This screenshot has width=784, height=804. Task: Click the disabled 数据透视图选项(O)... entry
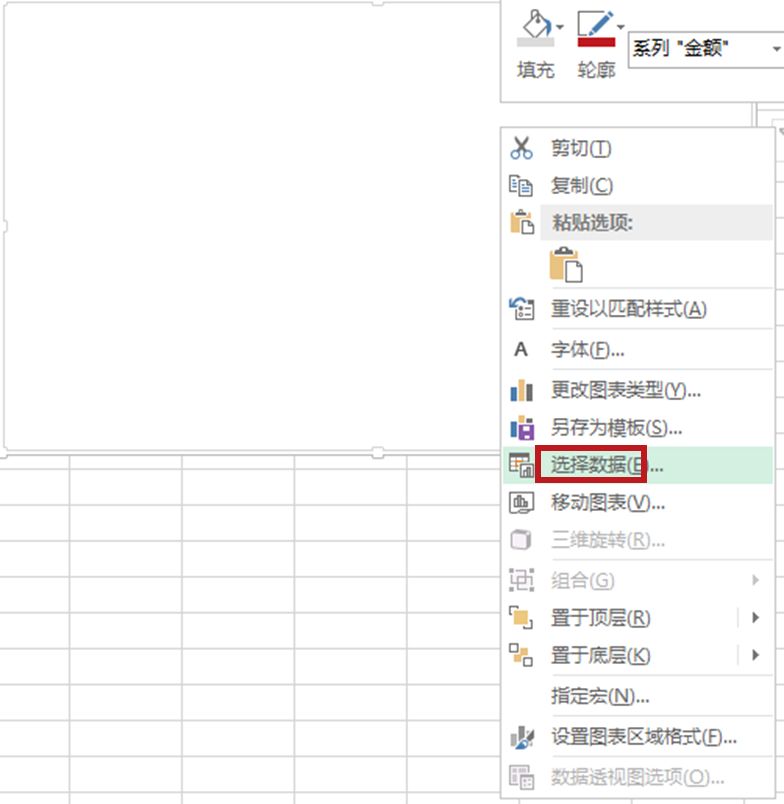click(638, 777)
